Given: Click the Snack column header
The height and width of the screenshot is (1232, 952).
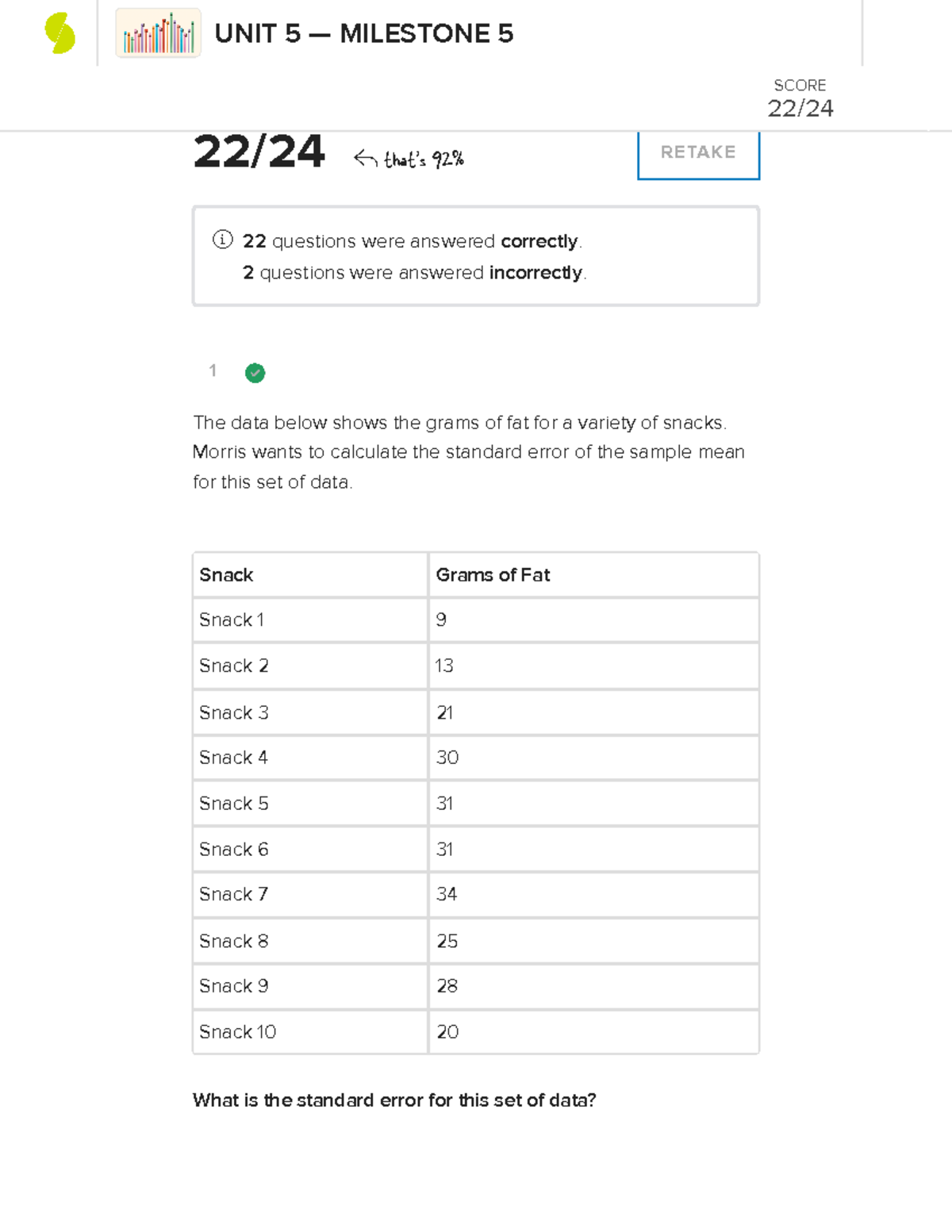Looking at the screenshot, I should (227, 575).
